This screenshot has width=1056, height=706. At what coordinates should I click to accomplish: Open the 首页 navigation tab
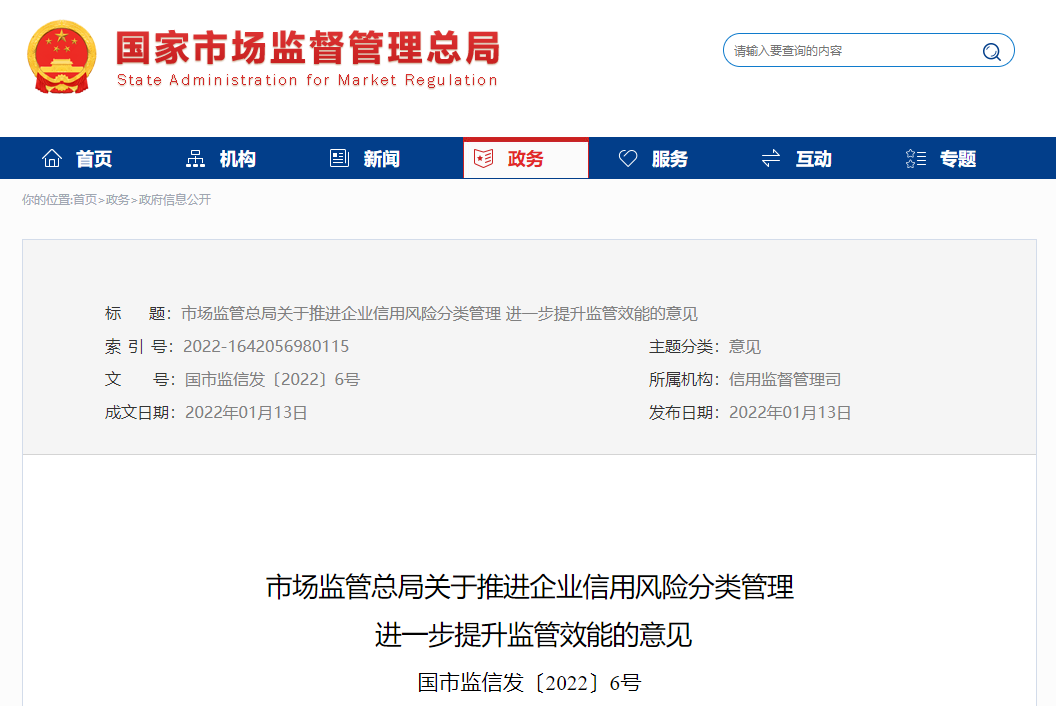click(x=94, y=159)
